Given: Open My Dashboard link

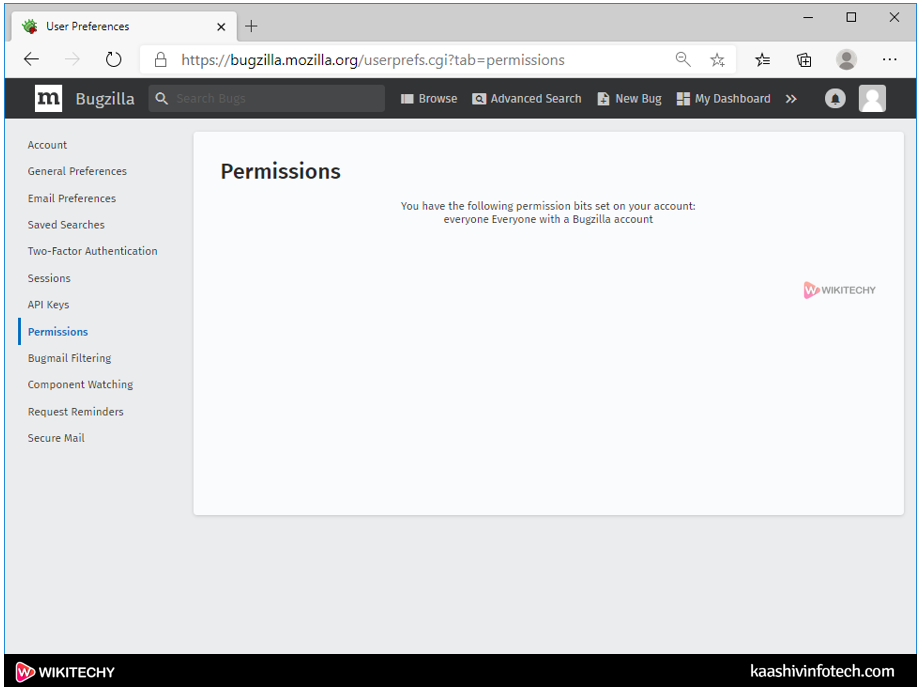Looking at the screenshot, I should point(723,99).
